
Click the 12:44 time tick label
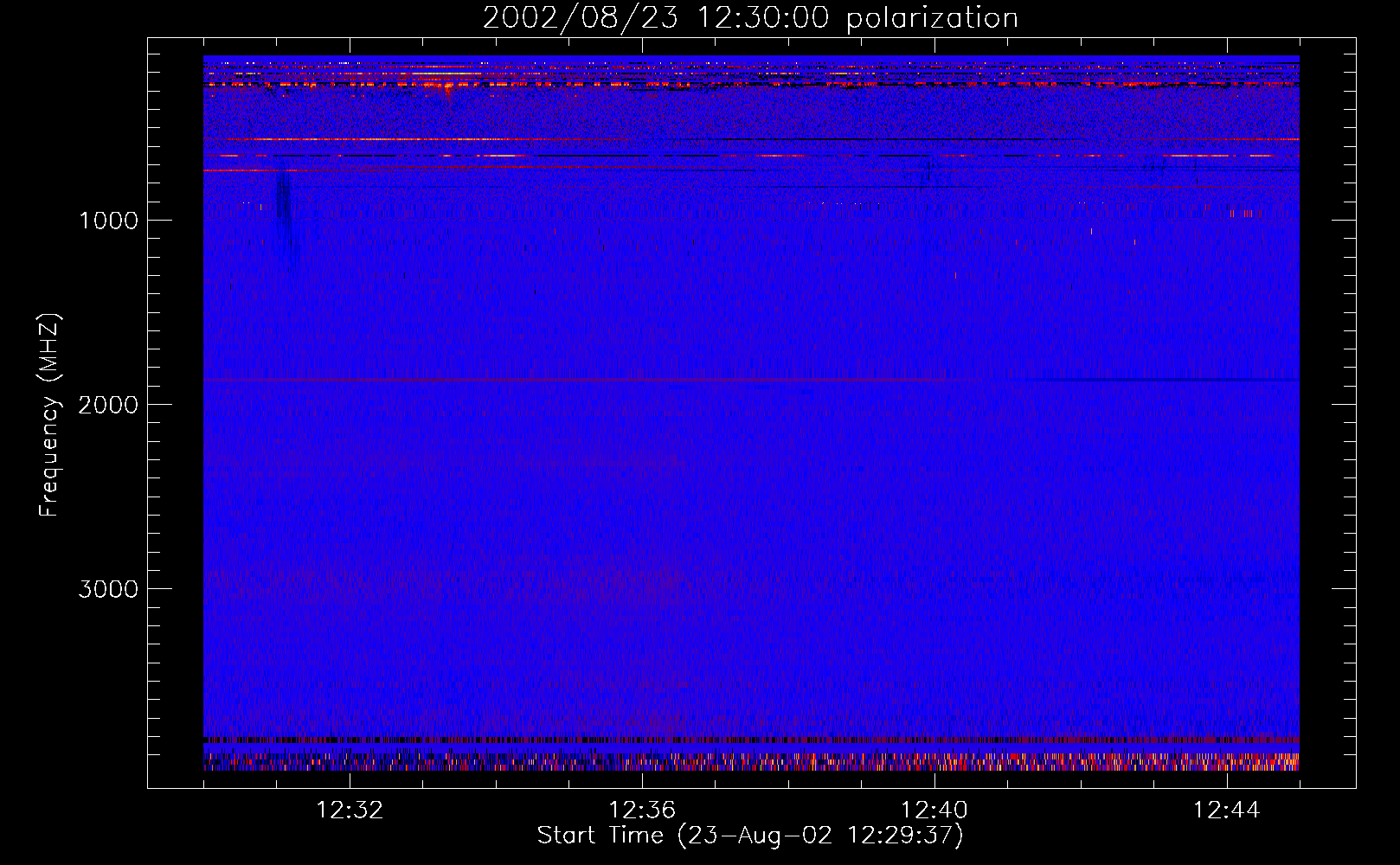pos(1227,811)
